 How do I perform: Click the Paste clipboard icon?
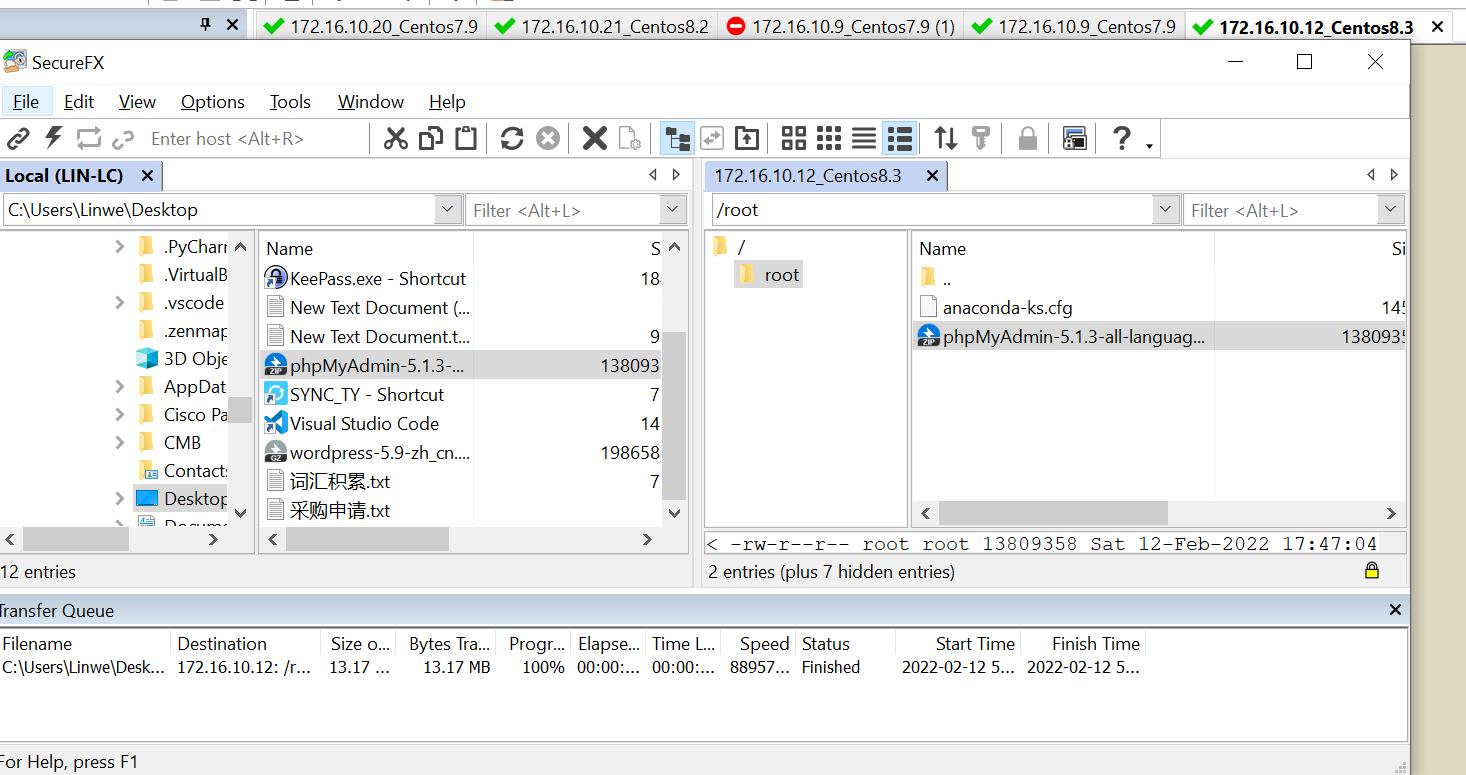(466, 138)
